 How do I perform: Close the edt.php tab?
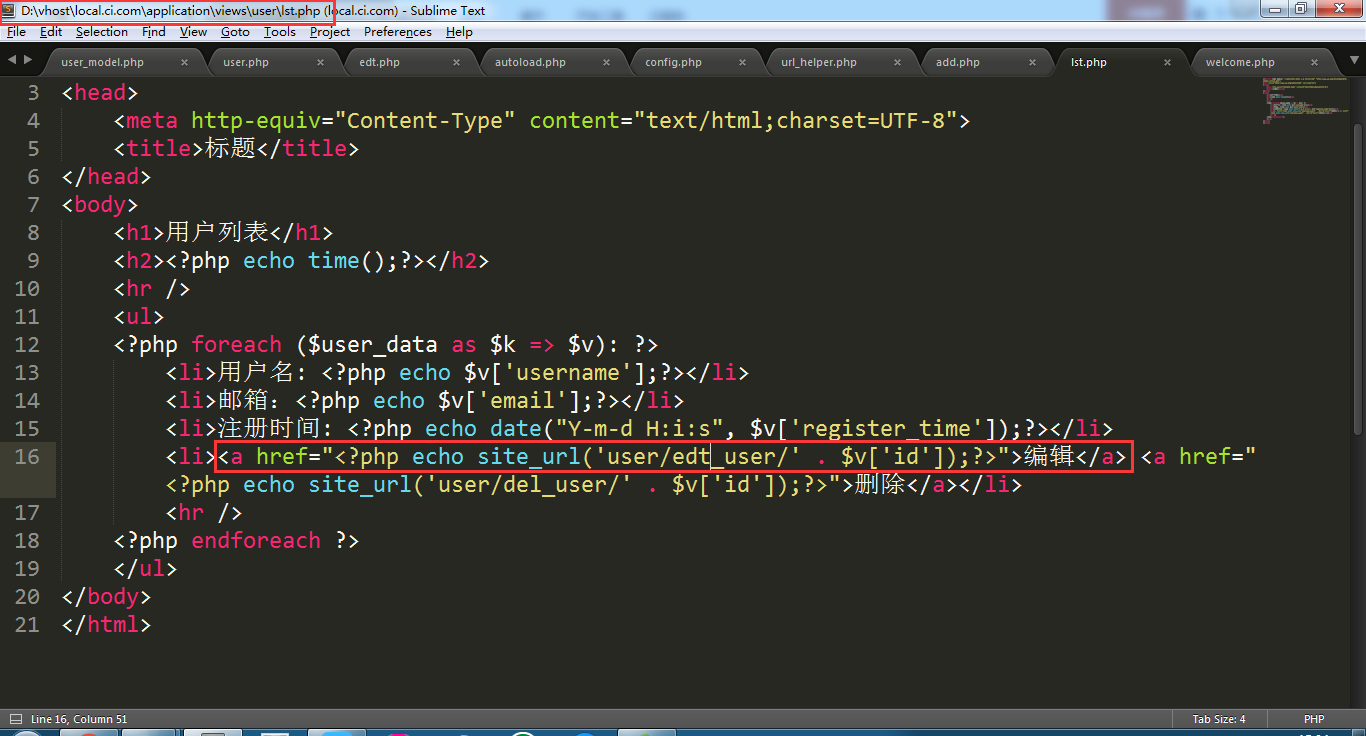coord(456,62)
